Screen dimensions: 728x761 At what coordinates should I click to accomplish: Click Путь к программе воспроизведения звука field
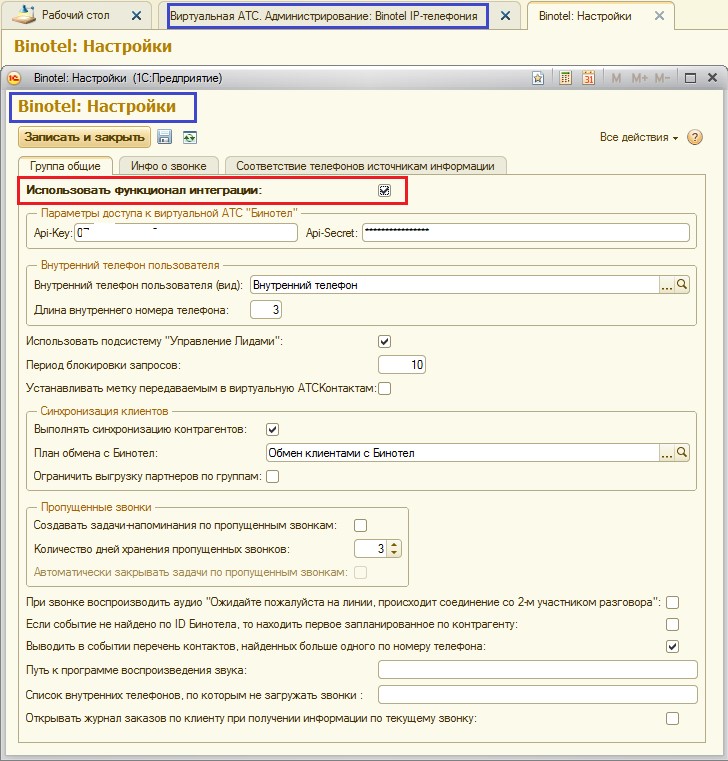[538, 670]
